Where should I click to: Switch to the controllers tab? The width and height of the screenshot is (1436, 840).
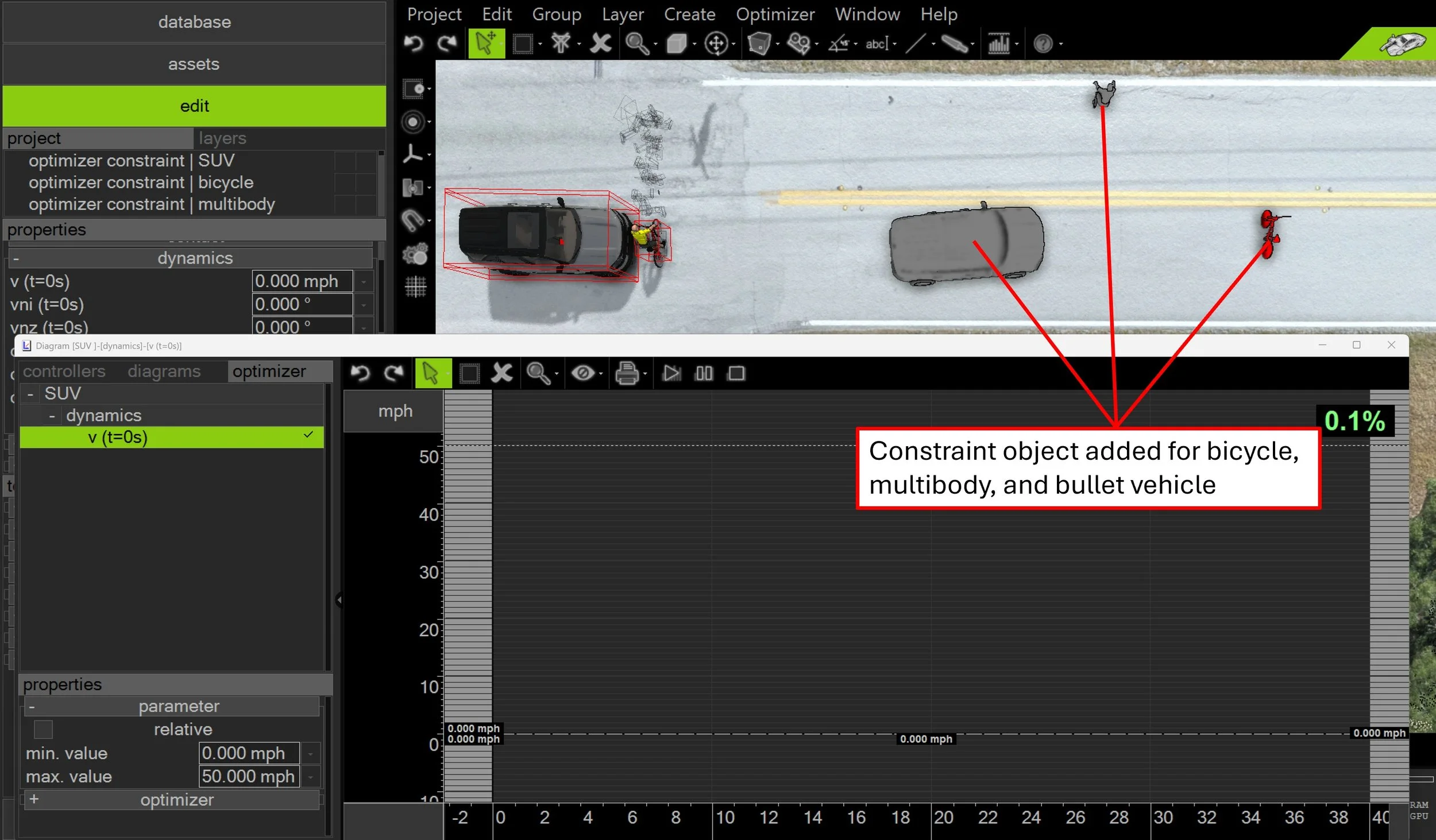pyautogui.click(x=64, y=371)
